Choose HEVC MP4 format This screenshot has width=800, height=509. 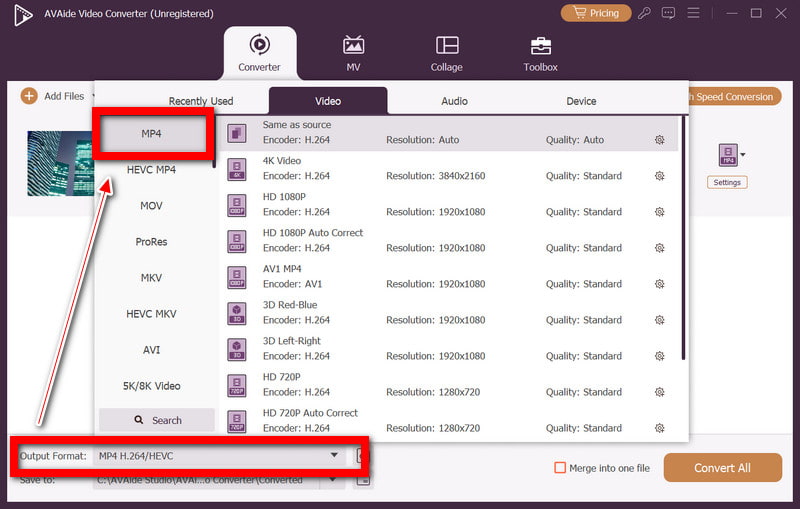[151, 169]
